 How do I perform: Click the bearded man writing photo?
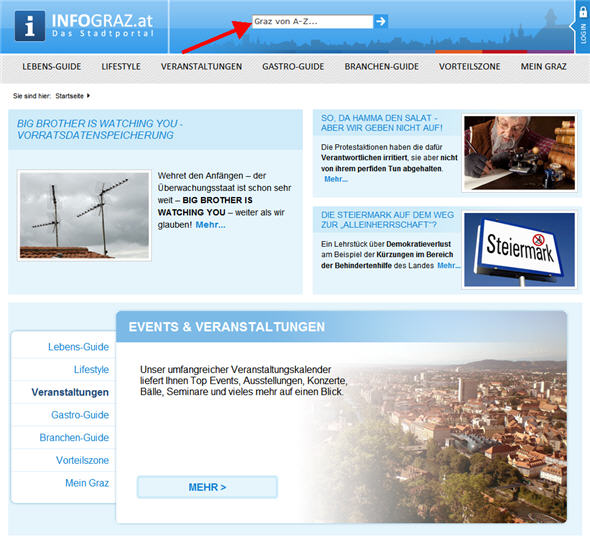[519, 153]
